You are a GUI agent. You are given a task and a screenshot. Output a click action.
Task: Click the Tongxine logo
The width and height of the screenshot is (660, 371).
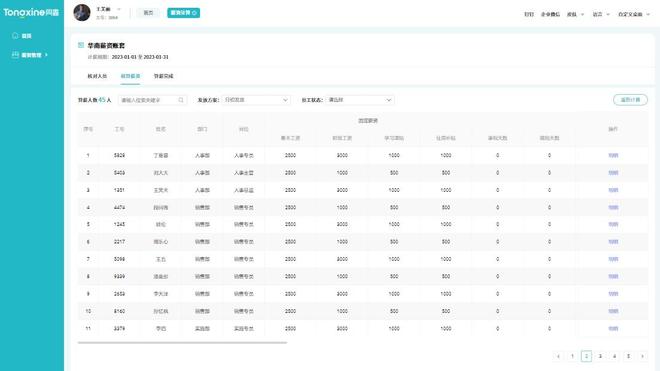point(31,12)
